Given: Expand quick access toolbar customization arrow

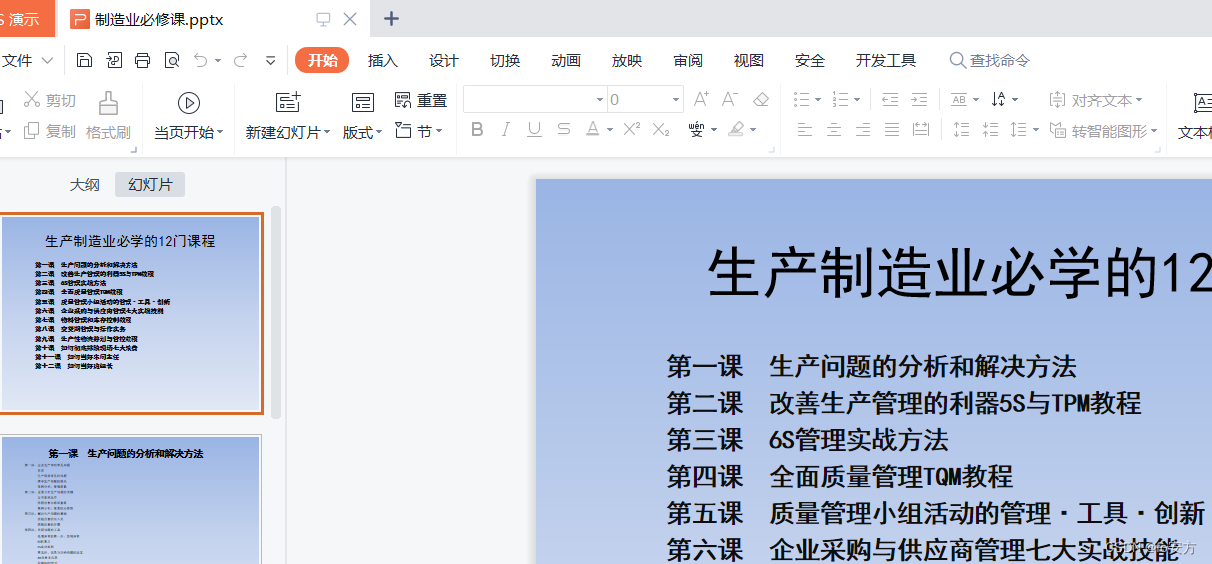Looking at the screenshot, I should [x=270, y=61].
